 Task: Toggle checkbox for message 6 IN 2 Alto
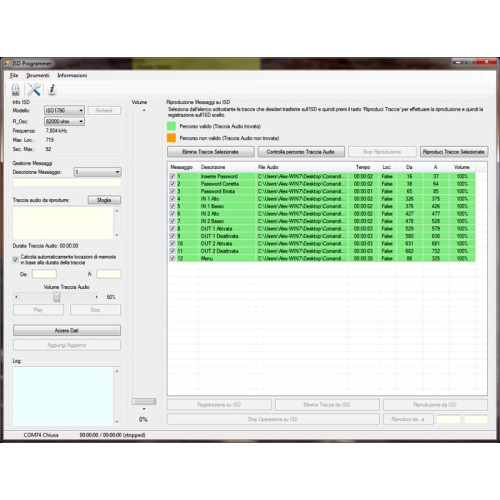[172, 214]
